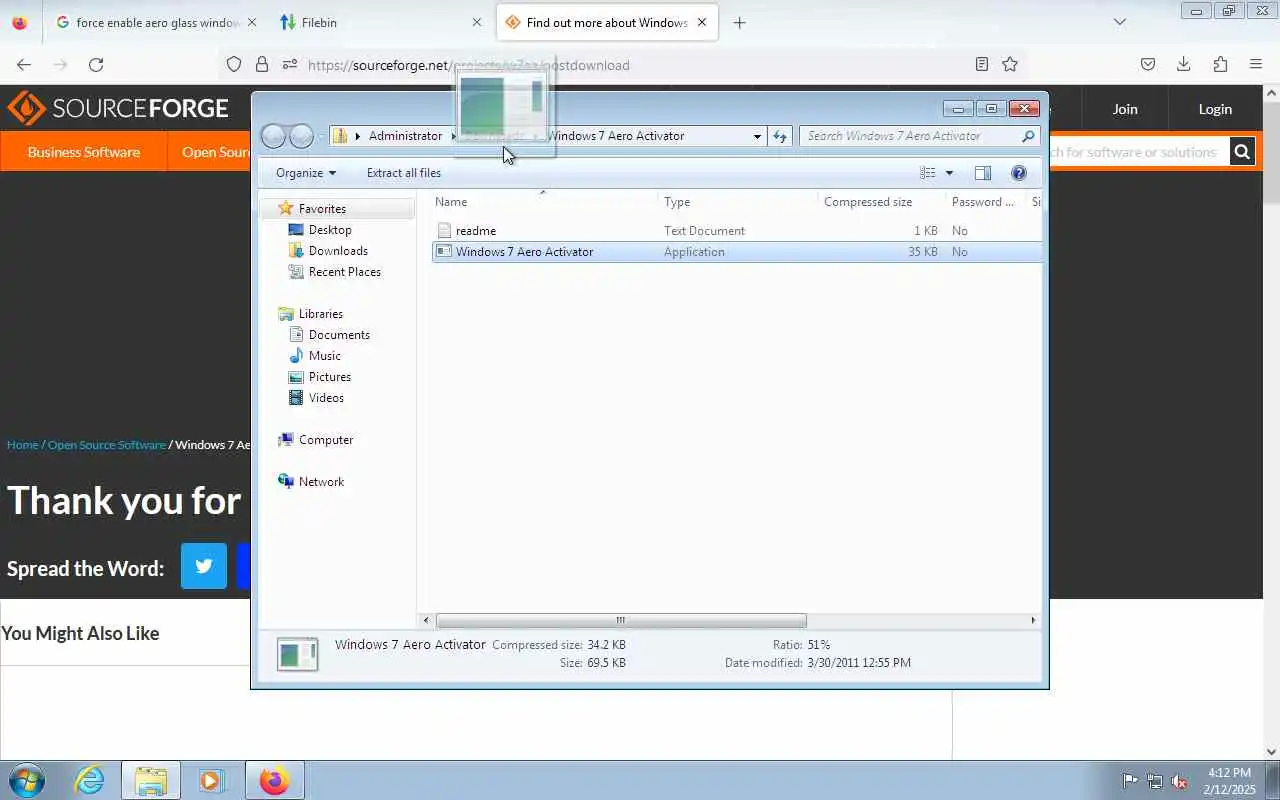Select Windows 7 Aero Activator application row

pyautogui.click(x=737, y=252)
